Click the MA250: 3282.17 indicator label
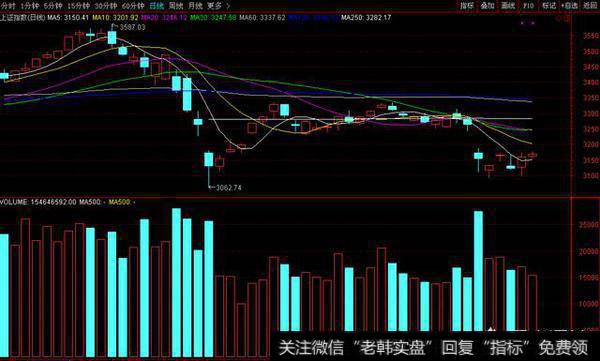This screenshot has width=600, height=361. tap(366, 18)
